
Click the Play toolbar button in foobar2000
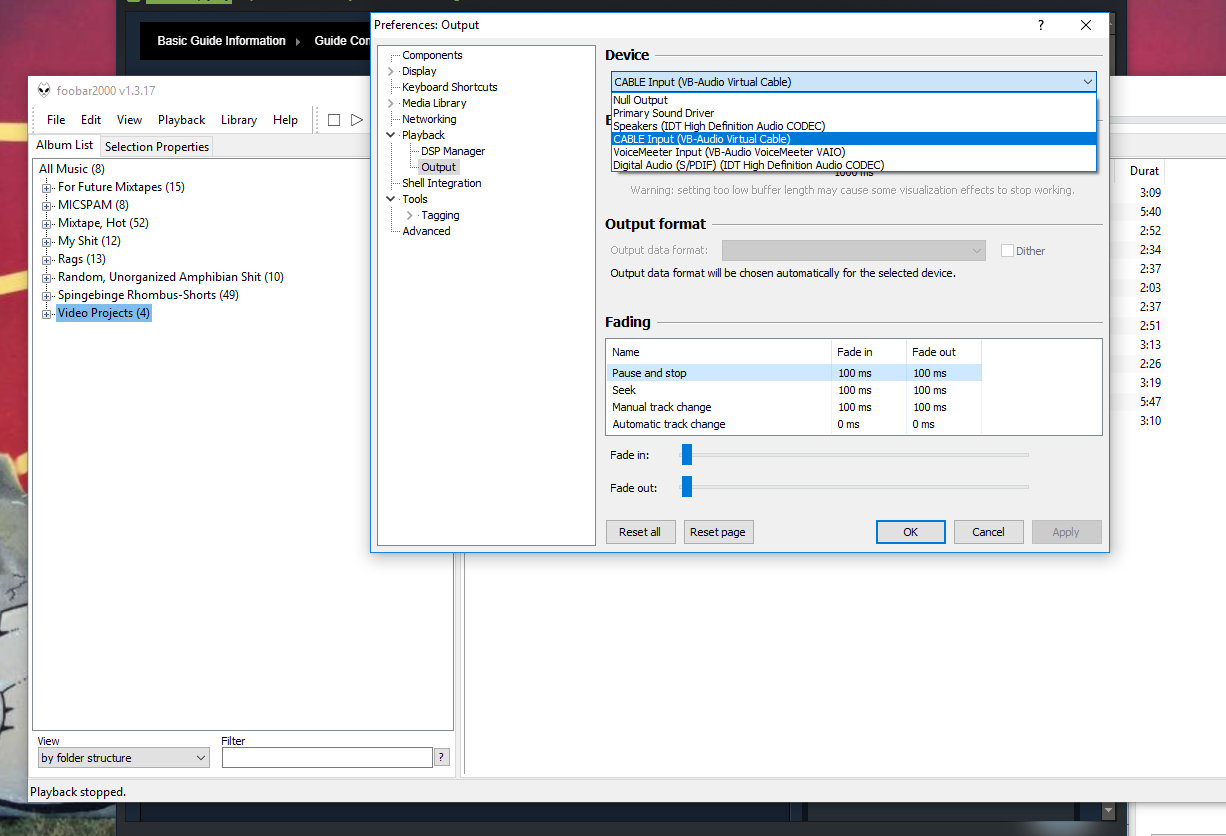pos(357,120)
